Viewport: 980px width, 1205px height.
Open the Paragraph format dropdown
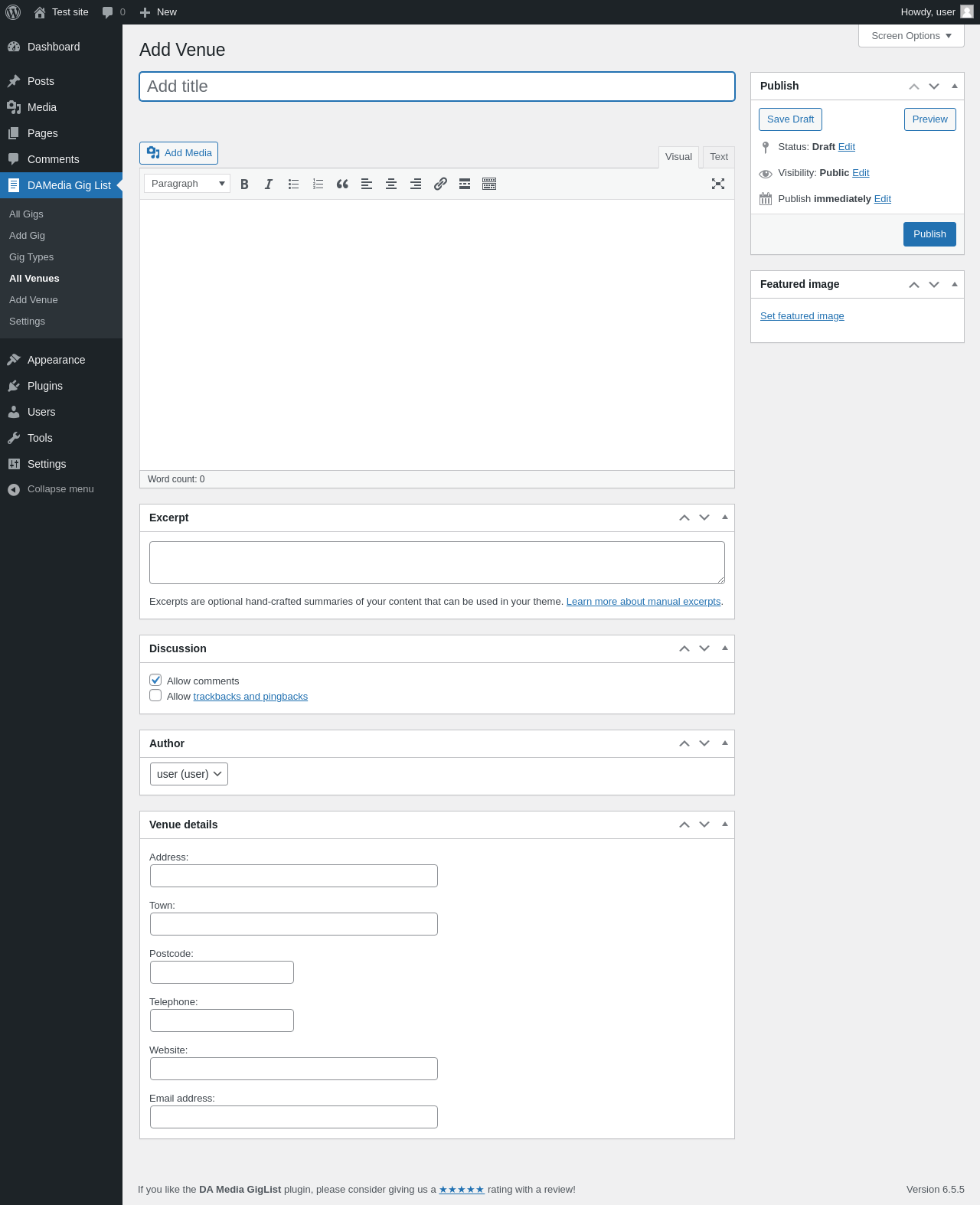tap(188, 184)
